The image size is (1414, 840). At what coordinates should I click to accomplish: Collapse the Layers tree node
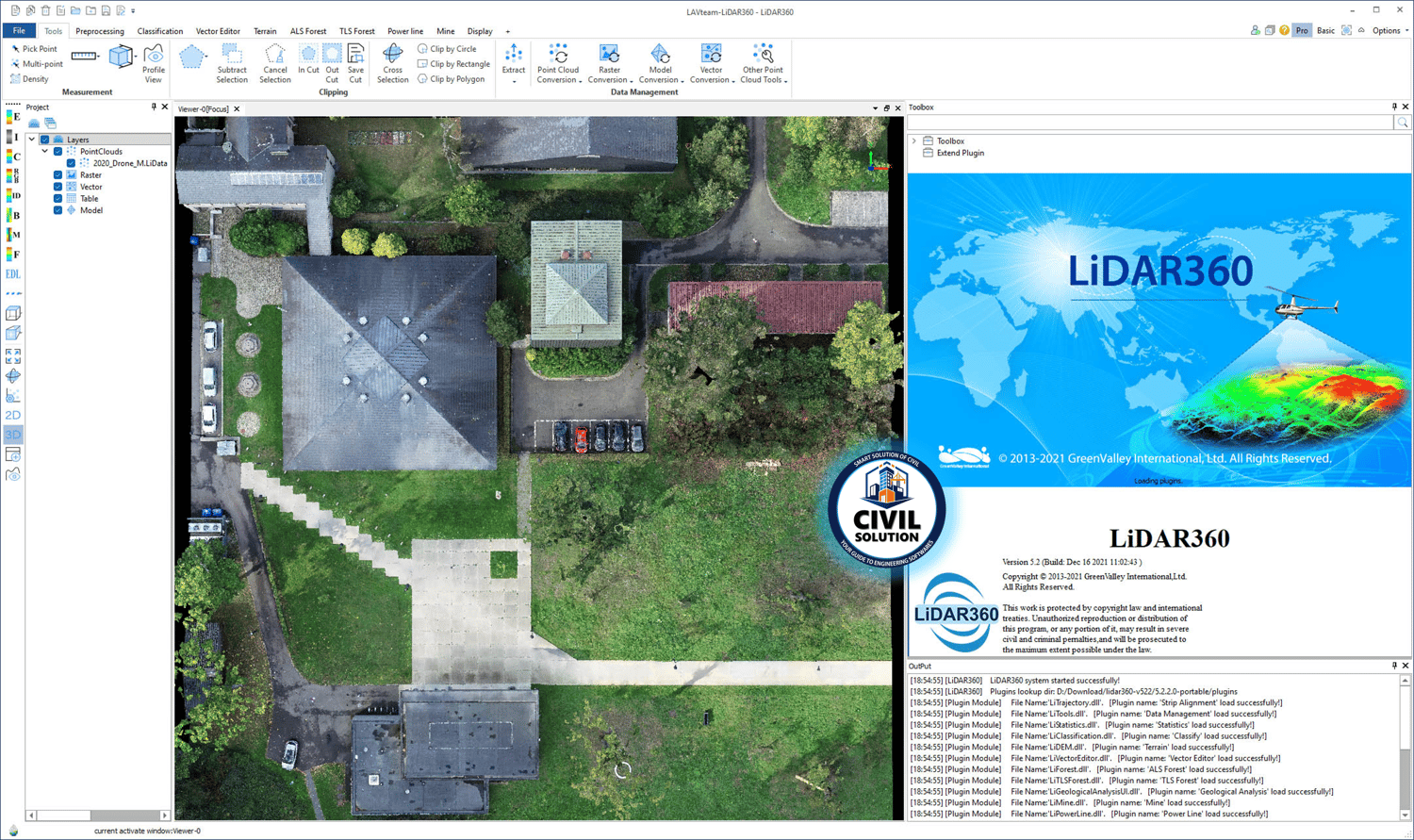[x=32, y=140]
